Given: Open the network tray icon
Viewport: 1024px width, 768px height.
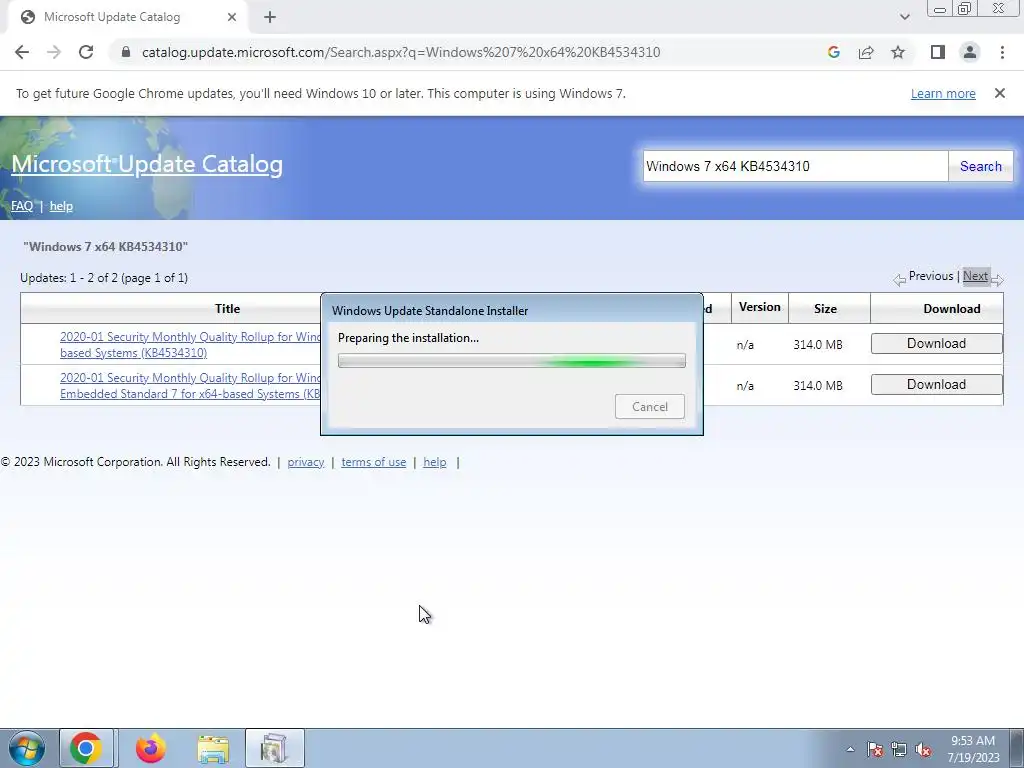Looking at the screenshot, I should [899, 750].
